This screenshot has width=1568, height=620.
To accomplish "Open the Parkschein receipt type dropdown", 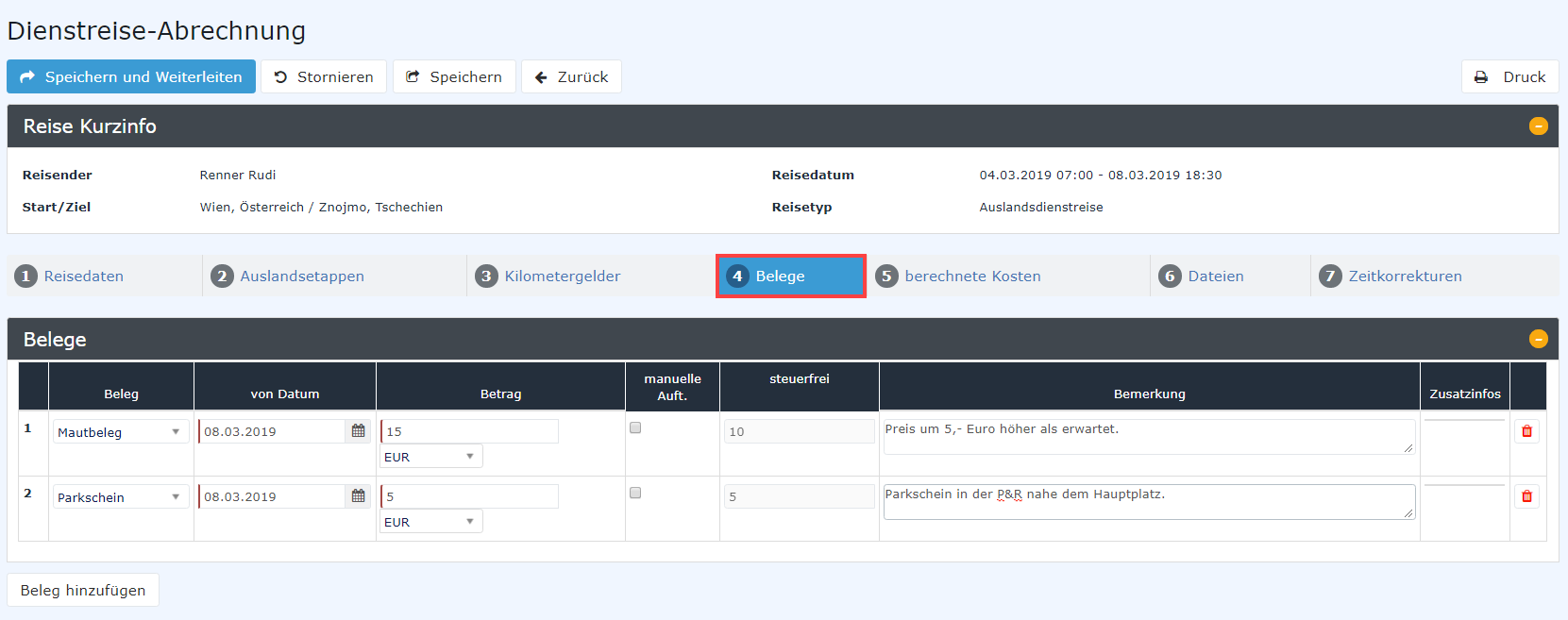I will coord(121,496).
